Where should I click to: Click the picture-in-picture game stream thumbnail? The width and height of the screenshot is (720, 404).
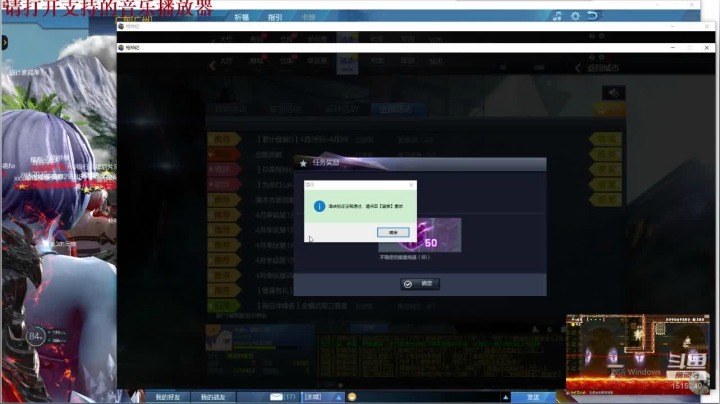[x=638, y=354]
